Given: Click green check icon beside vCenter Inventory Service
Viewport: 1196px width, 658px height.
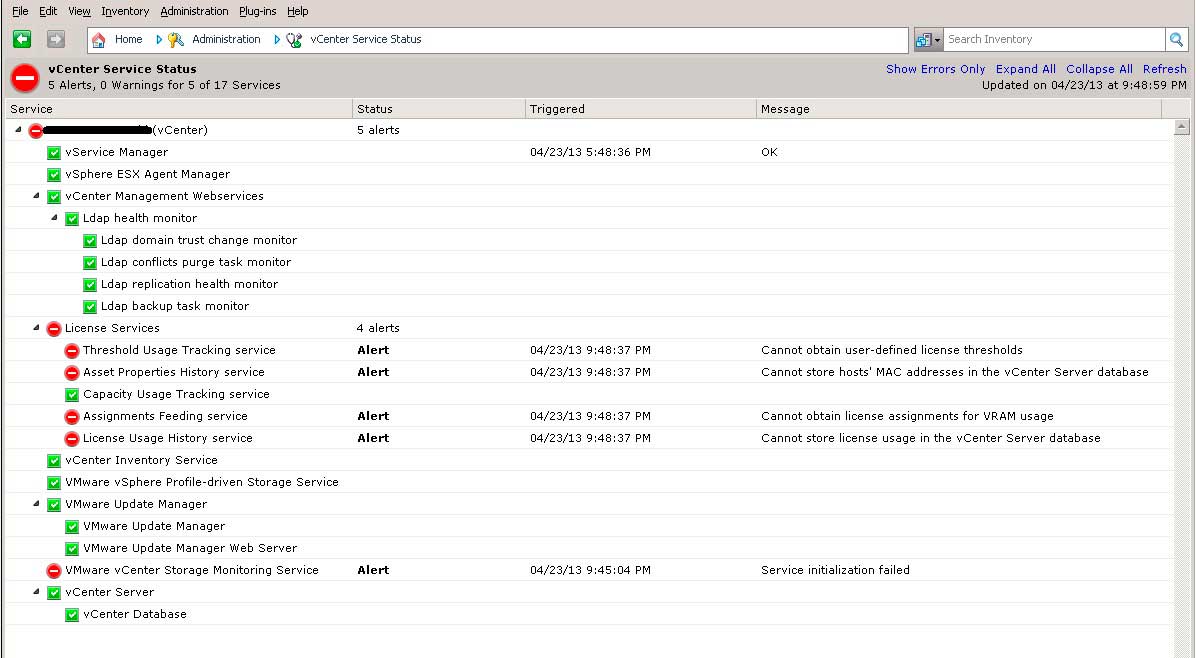Looking at the screenshot, I should pos(53,461).
